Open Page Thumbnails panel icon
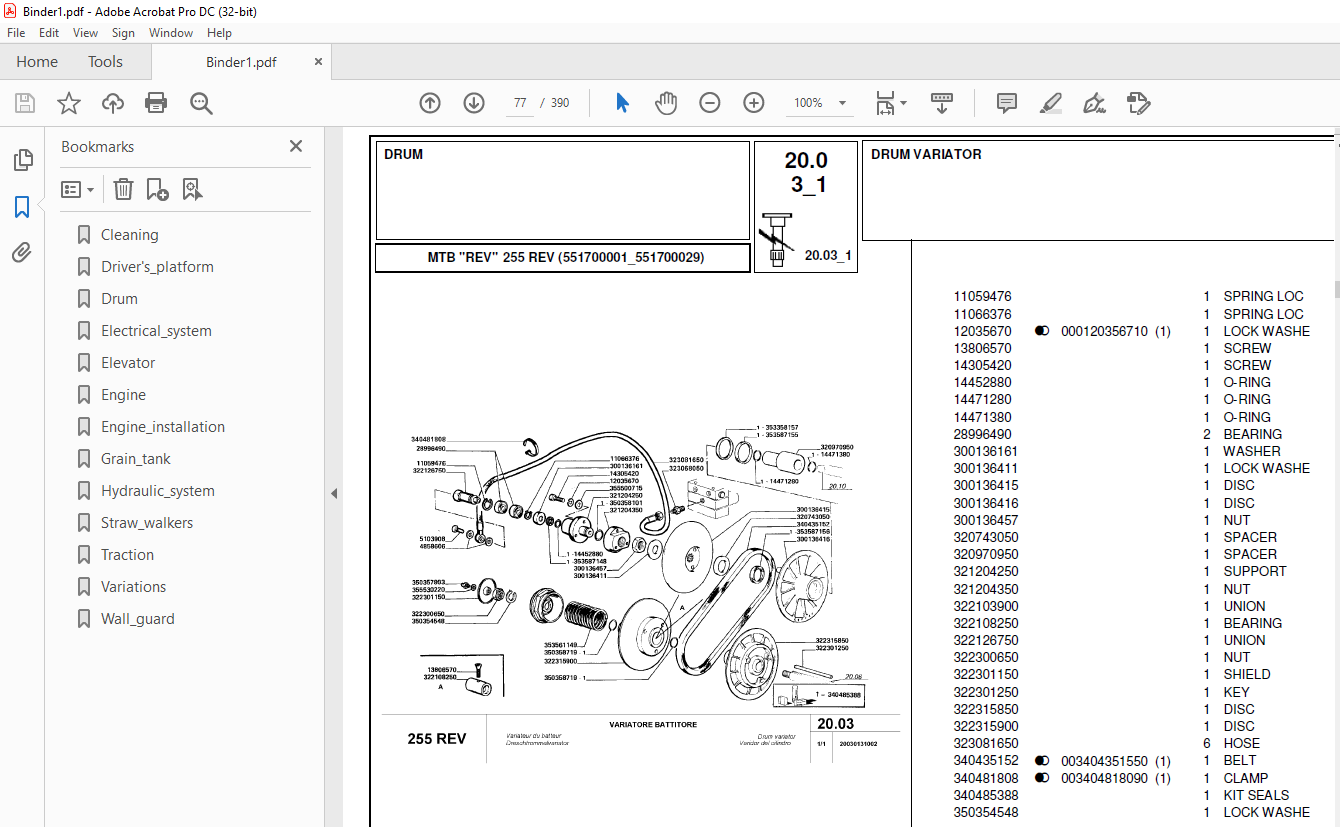The height and width of the screenshot is (827, 1340). tap(22, 160)
